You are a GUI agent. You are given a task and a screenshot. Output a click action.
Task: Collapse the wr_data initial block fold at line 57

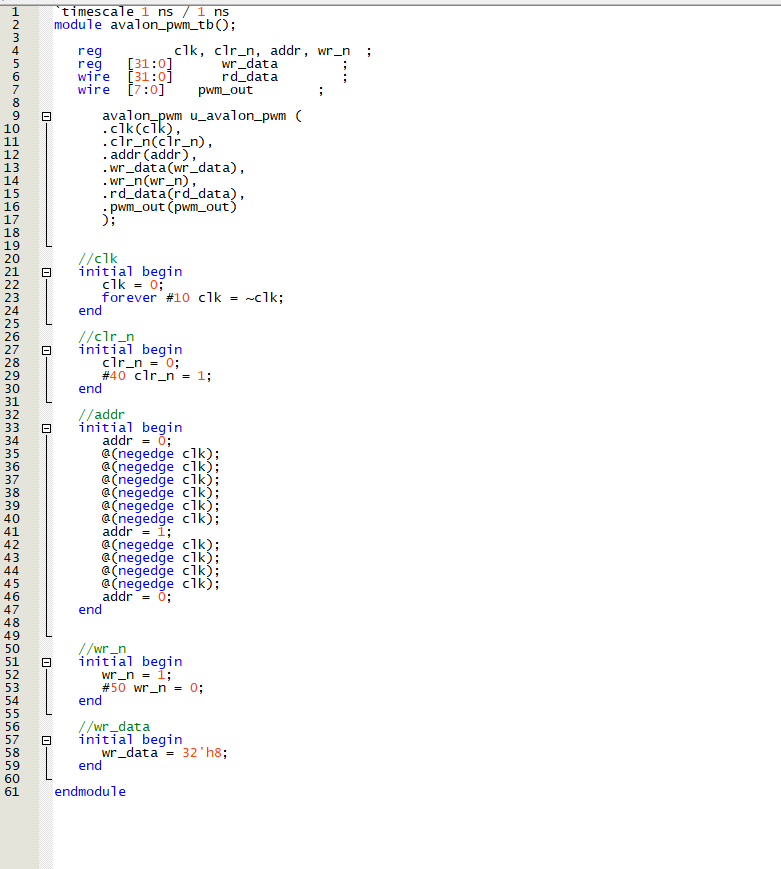(x=47, y=740)
